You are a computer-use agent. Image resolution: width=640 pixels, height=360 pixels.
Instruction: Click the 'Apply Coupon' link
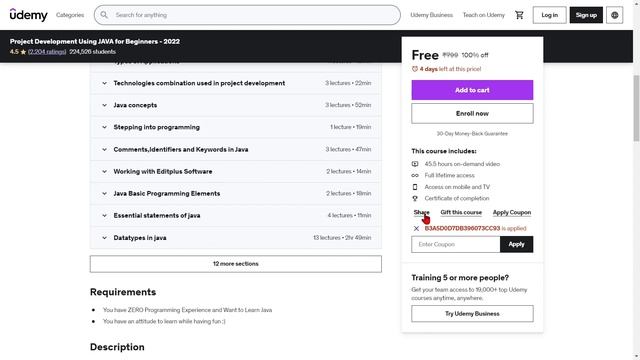[x=512, y=212]
